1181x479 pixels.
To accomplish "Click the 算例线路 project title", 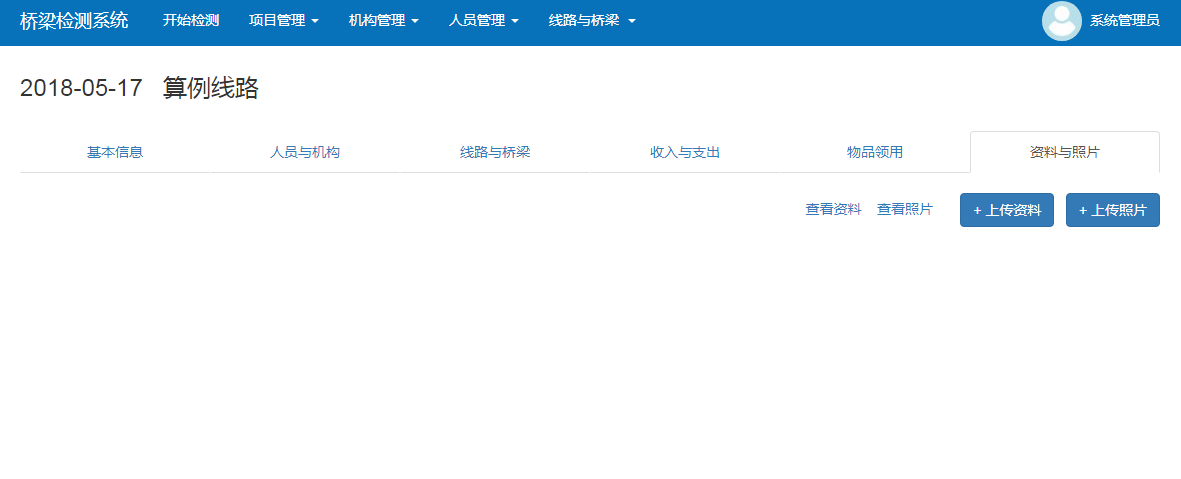I will coord(211,88).
